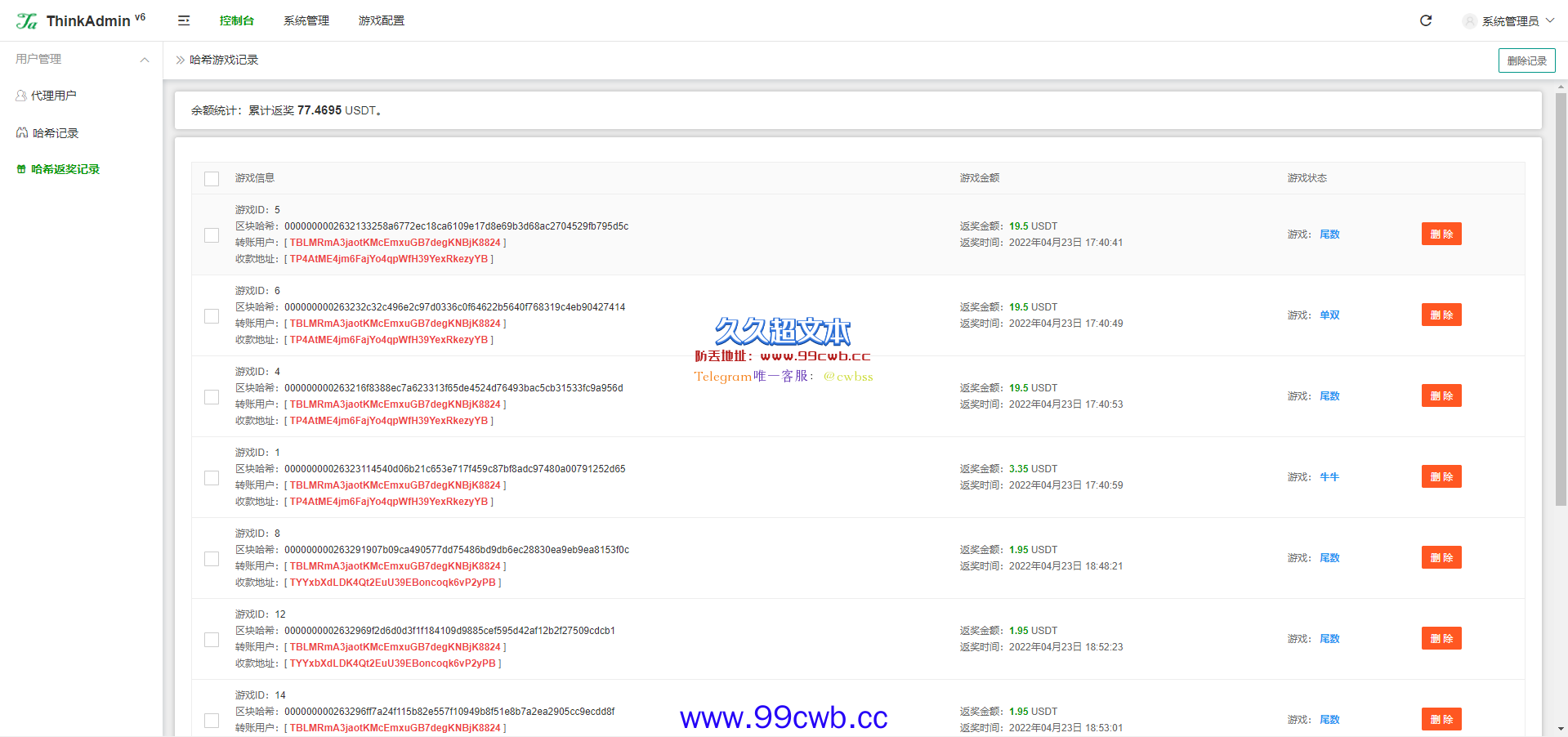Open the 系统管理员 account dropdown

pos(1510,21)
